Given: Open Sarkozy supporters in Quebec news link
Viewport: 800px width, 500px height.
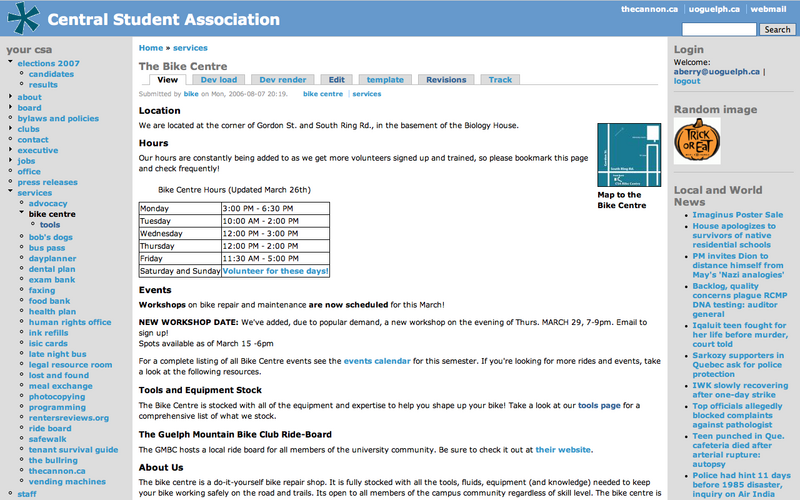Looking at the screenshot, I should (x=738, y=365).
